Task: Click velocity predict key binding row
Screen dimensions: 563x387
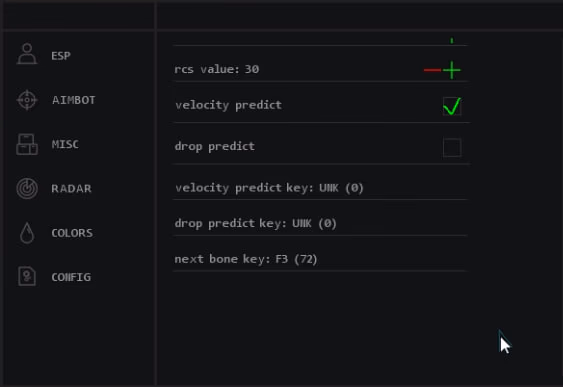Action: (320, 188)
